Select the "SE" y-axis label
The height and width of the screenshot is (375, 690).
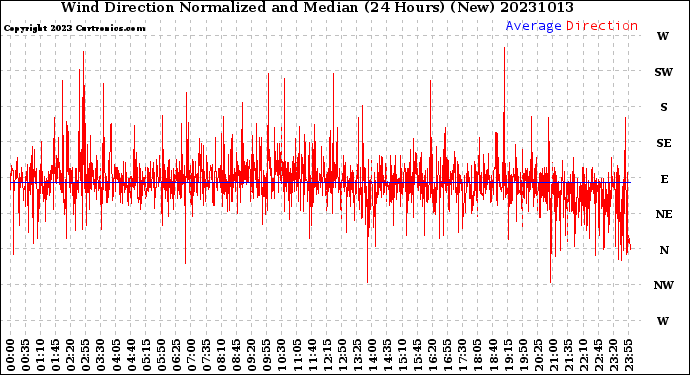(664, 143)
